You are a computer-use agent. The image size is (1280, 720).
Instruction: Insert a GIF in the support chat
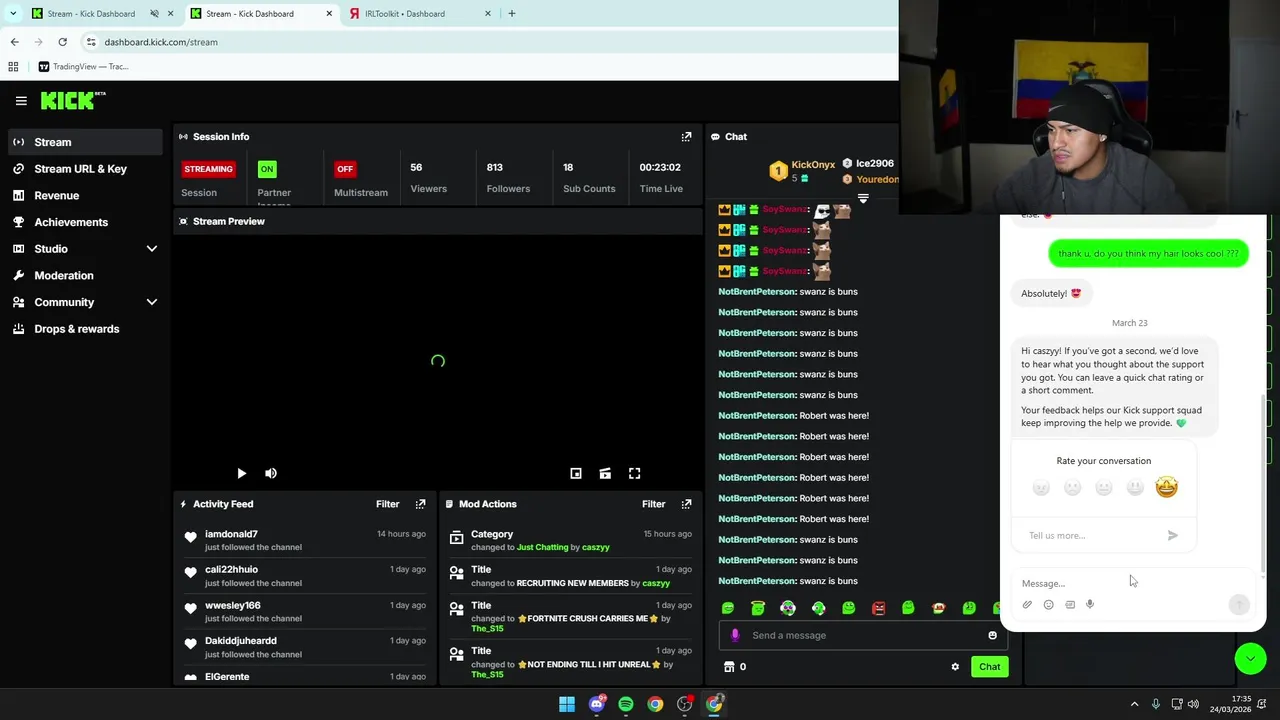(x=1070, y=605)
